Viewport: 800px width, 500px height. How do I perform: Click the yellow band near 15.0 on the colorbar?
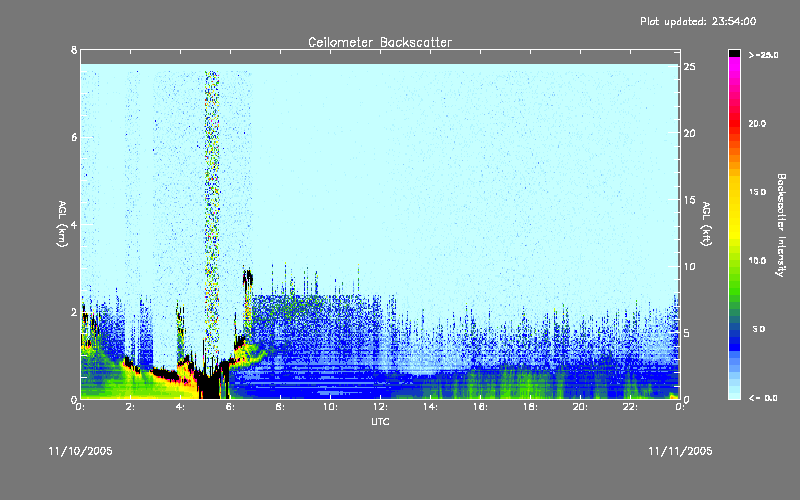(x=734, y=193)
